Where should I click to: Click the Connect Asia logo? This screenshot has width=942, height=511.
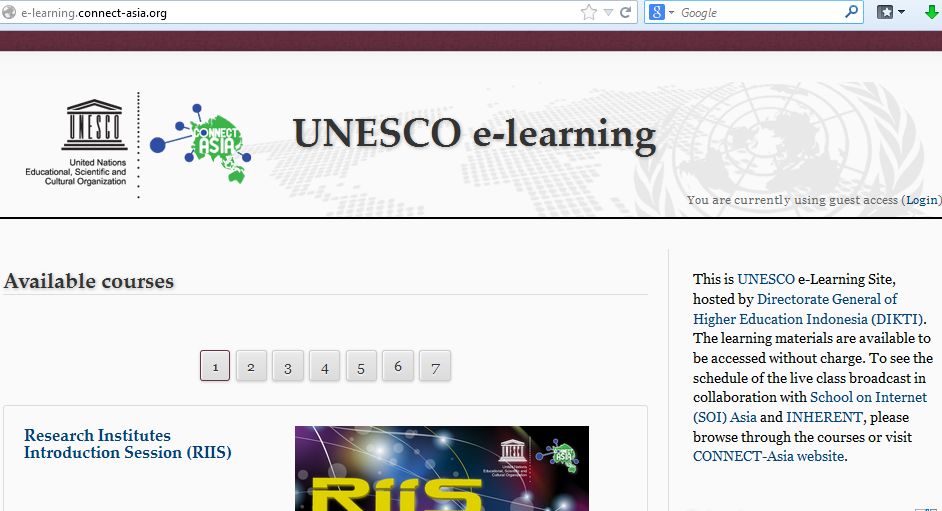coord(200,145)
